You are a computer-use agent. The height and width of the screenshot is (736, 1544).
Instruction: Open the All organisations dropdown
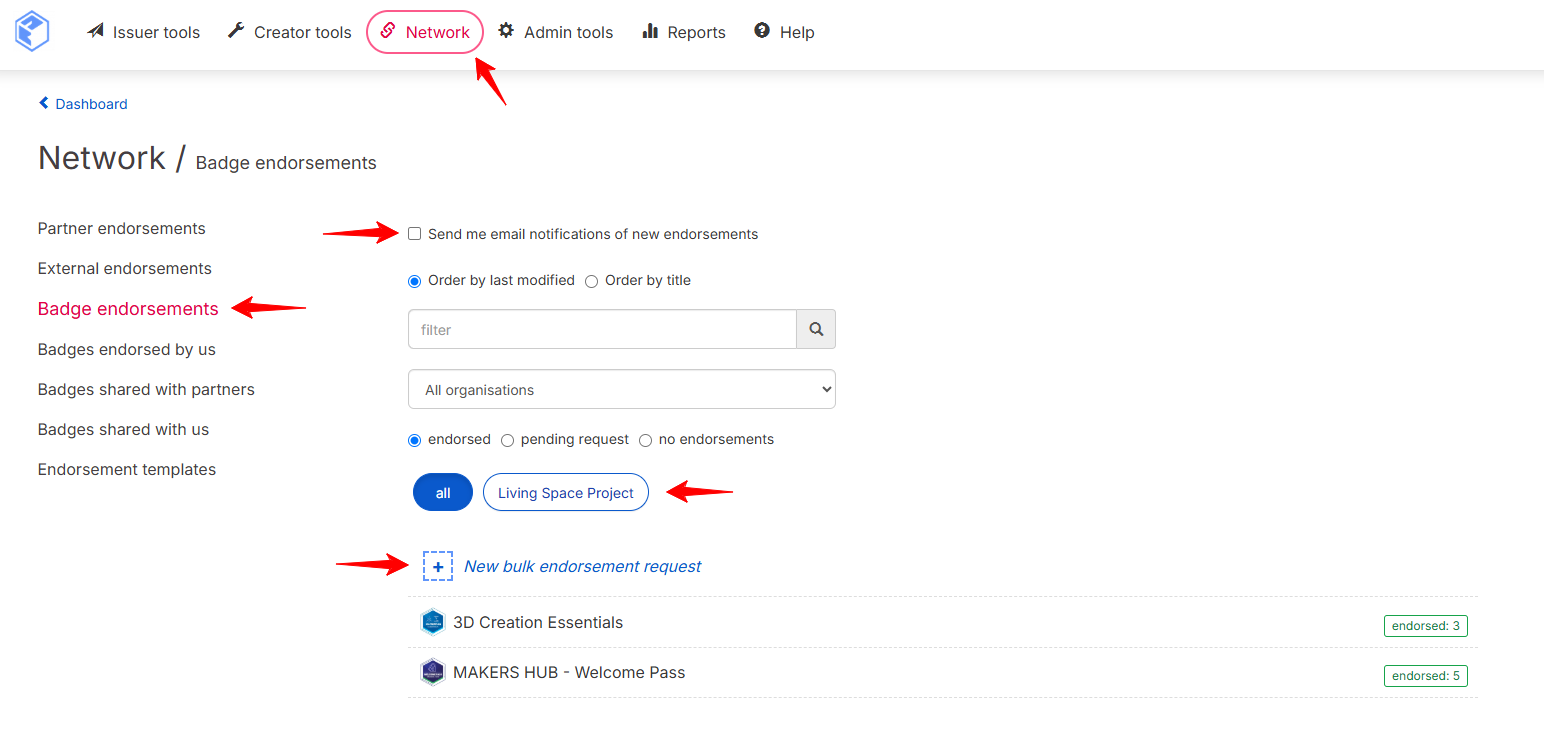click(622, 390)
